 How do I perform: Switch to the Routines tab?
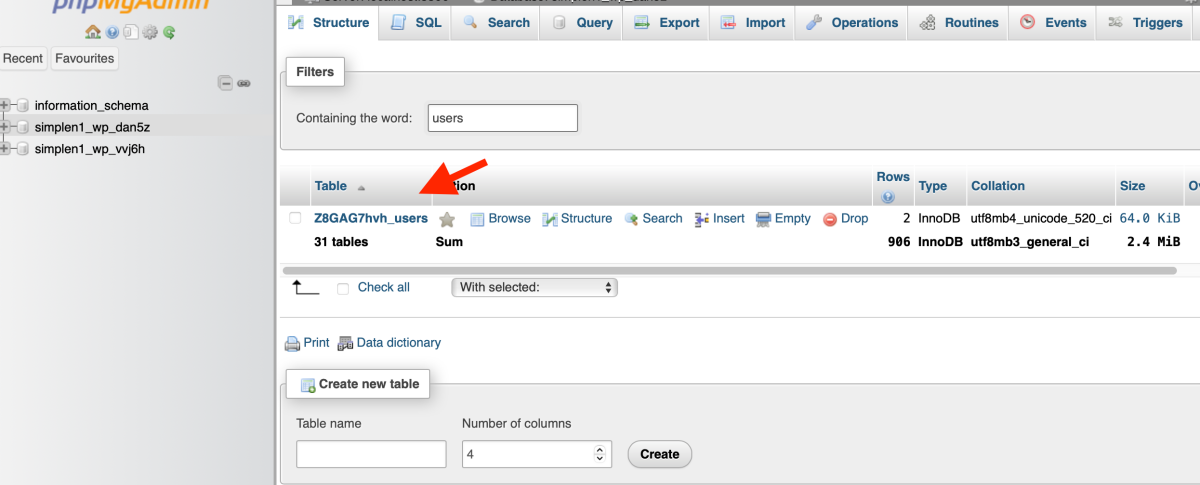[958, 22]
